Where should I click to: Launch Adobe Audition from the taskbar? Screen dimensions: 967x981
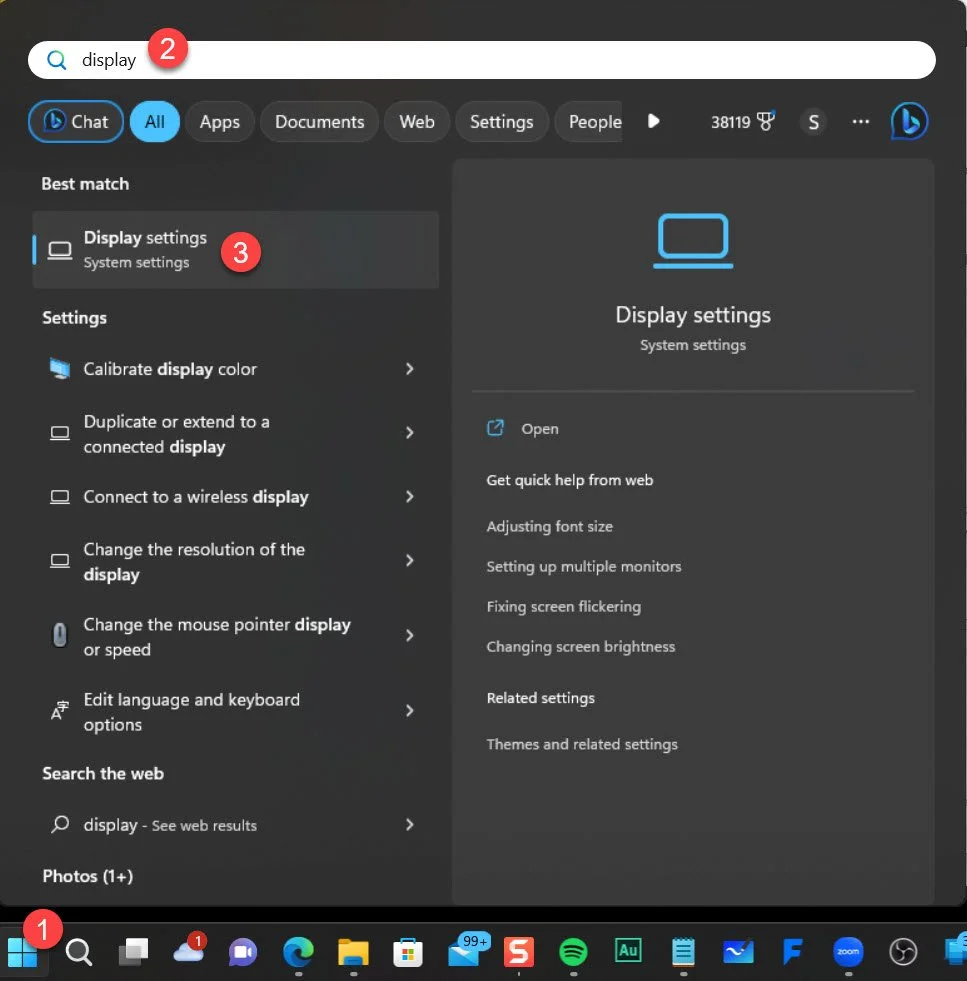tap(628, 953)
